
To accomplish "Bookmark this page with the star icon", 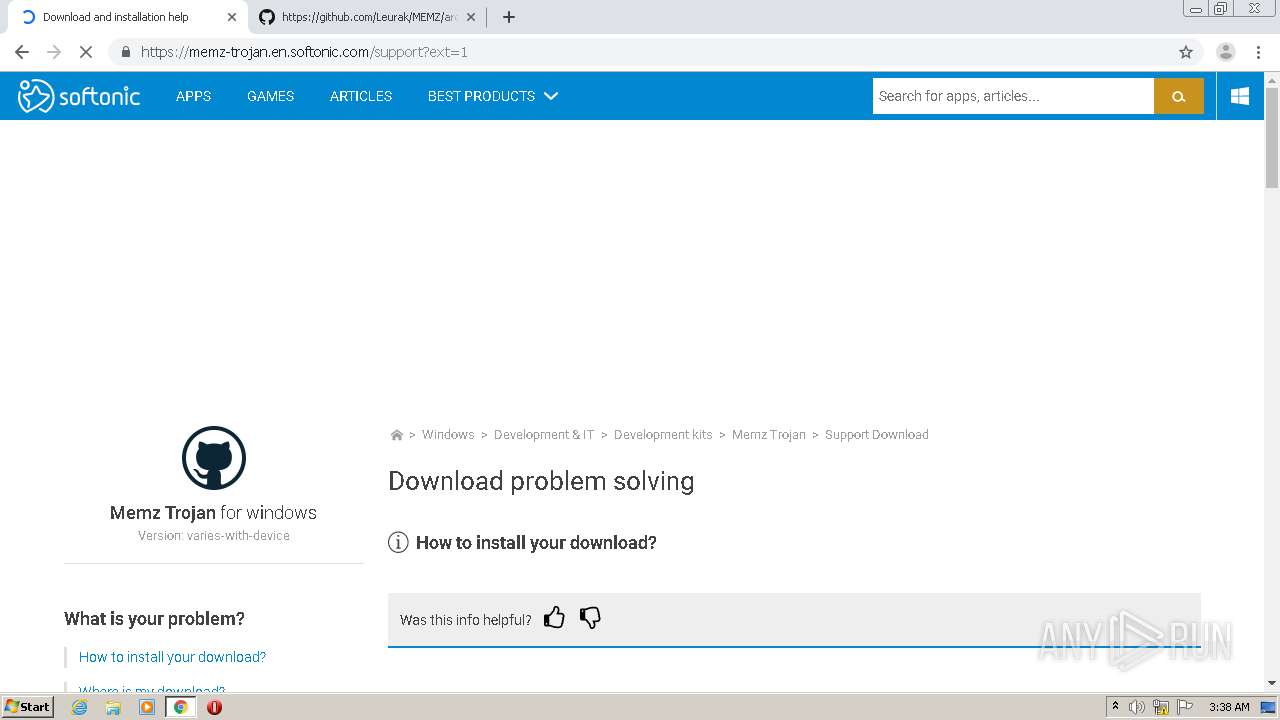I will point(1186,52).
